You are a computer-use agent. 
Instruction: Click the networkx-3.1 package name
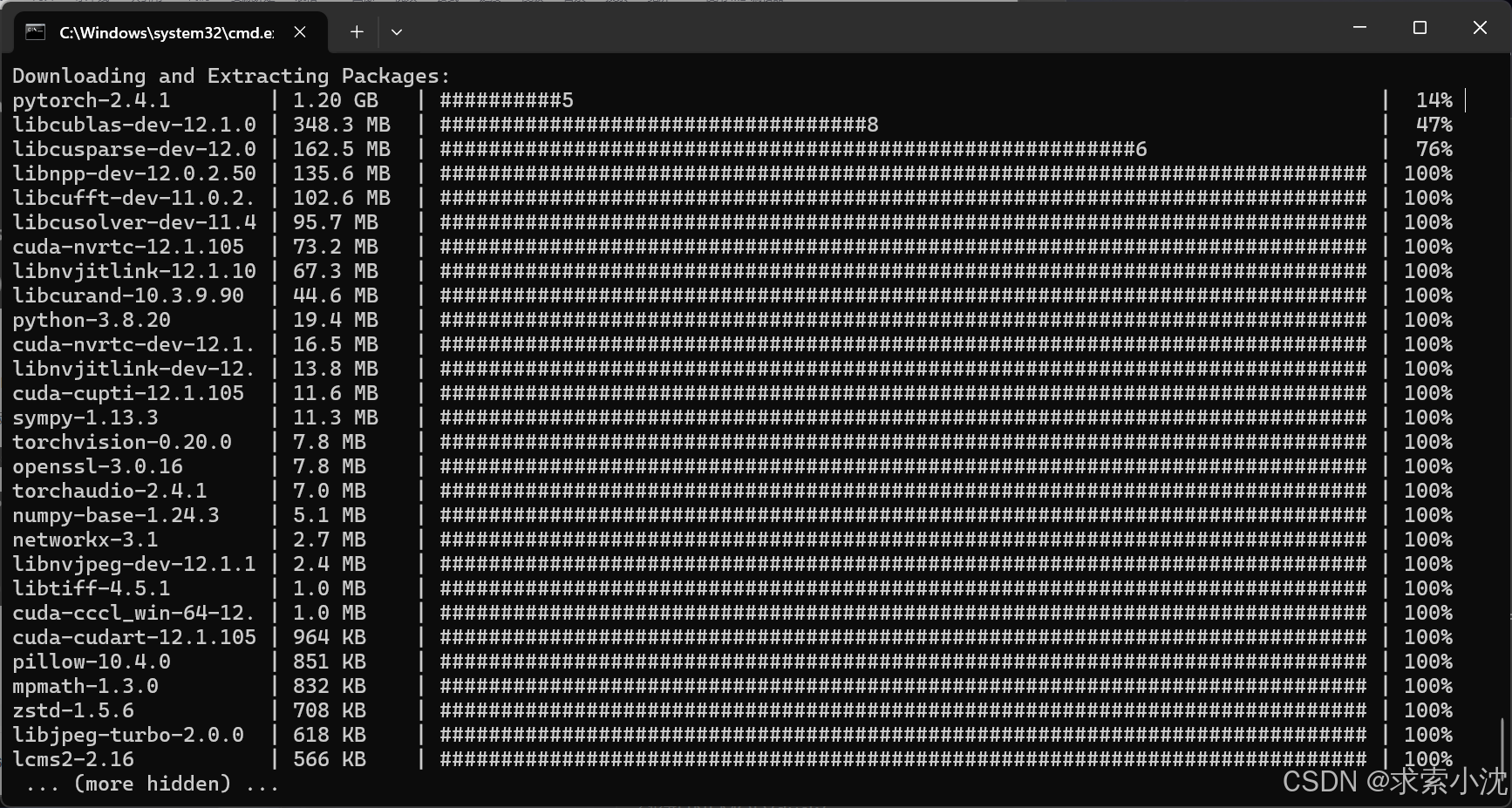click(85, 540)
